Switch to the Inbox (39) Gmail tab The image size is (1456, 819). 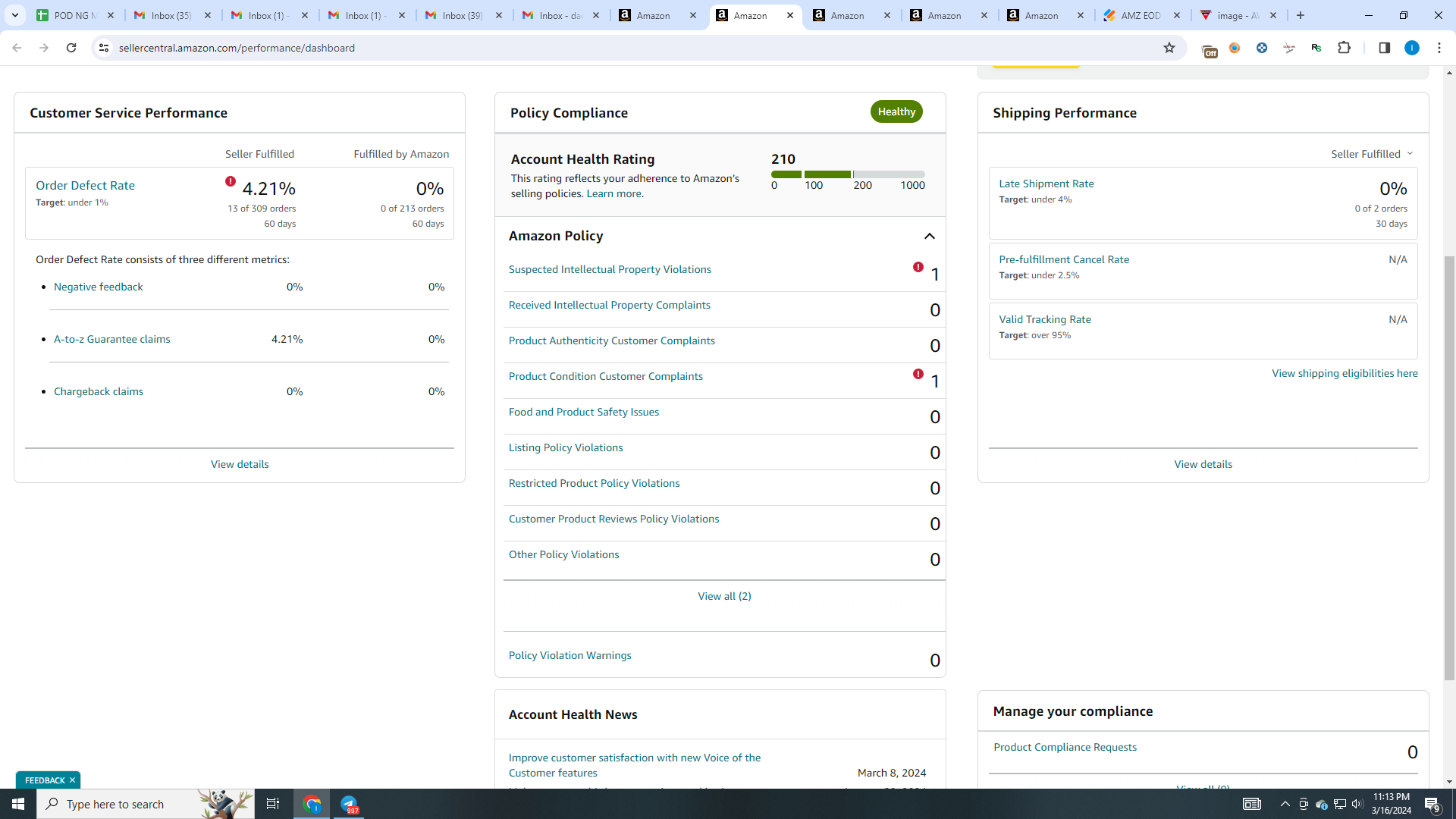(x=464, y=15)
